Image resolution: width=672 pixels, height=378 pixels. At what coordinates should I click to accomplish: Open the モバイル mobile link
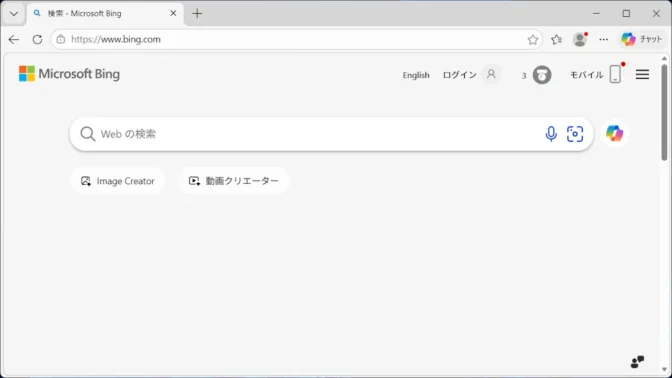pyautogui.click(x=586, y=75)
